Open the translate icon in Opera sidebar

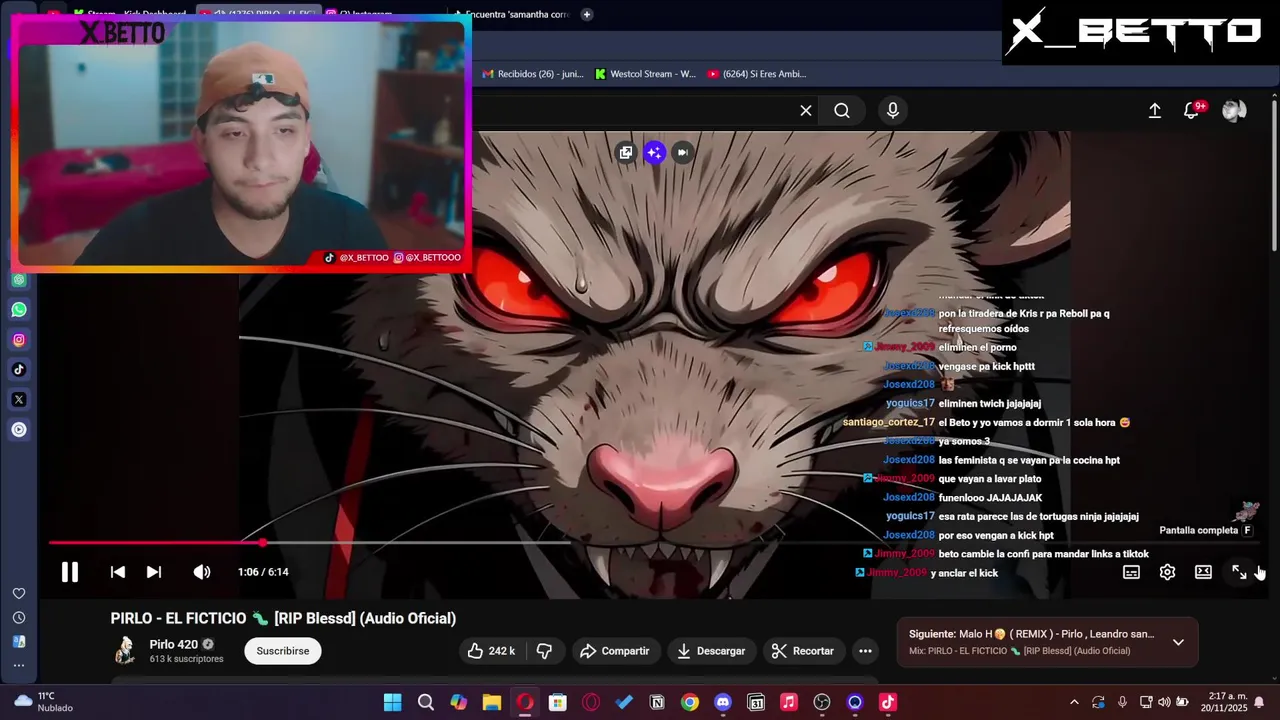click(x=19, y=642)
